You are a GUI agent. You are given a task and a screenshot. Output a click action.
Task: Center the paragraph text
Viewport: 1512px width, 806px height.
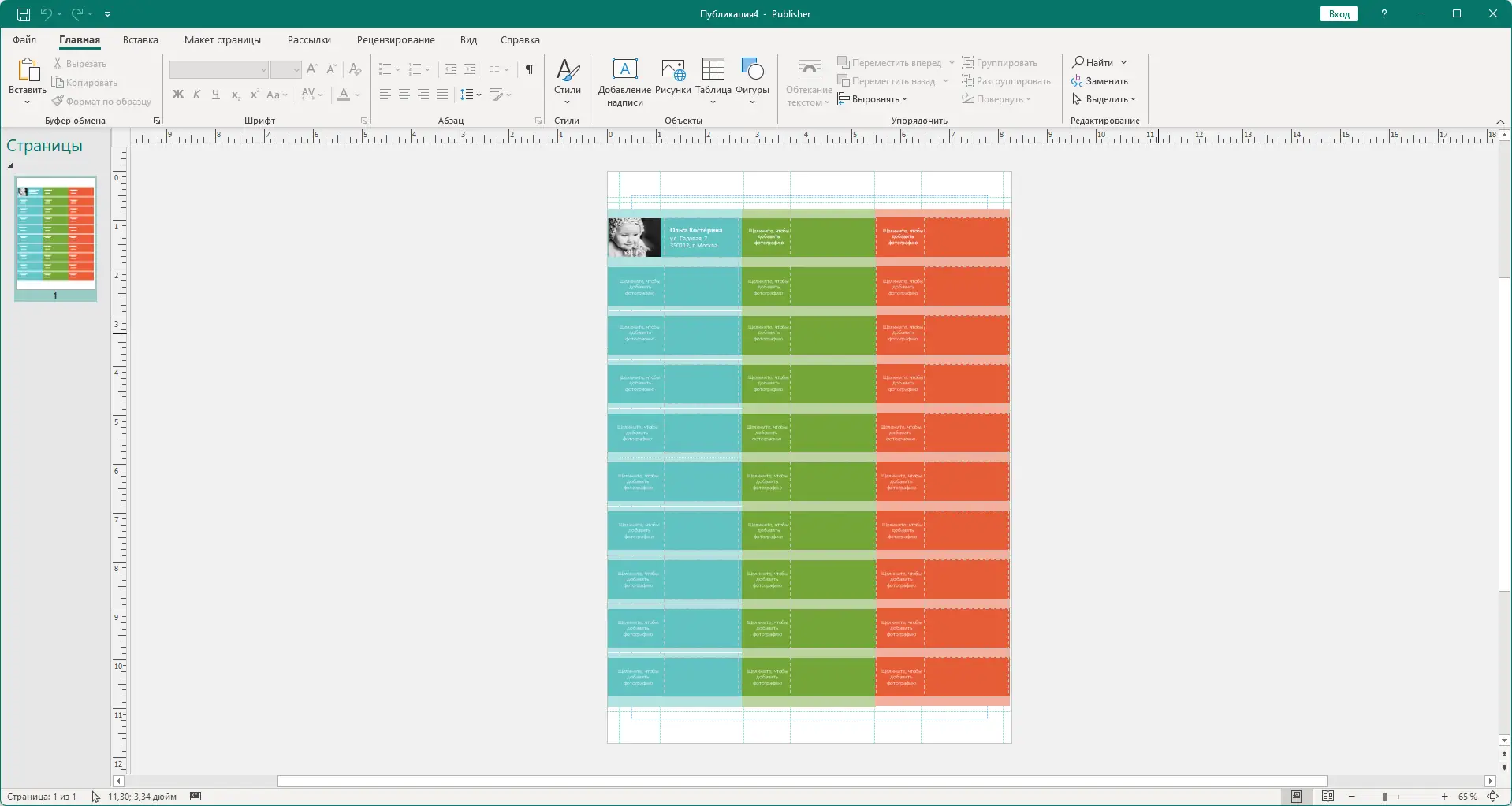404,95
